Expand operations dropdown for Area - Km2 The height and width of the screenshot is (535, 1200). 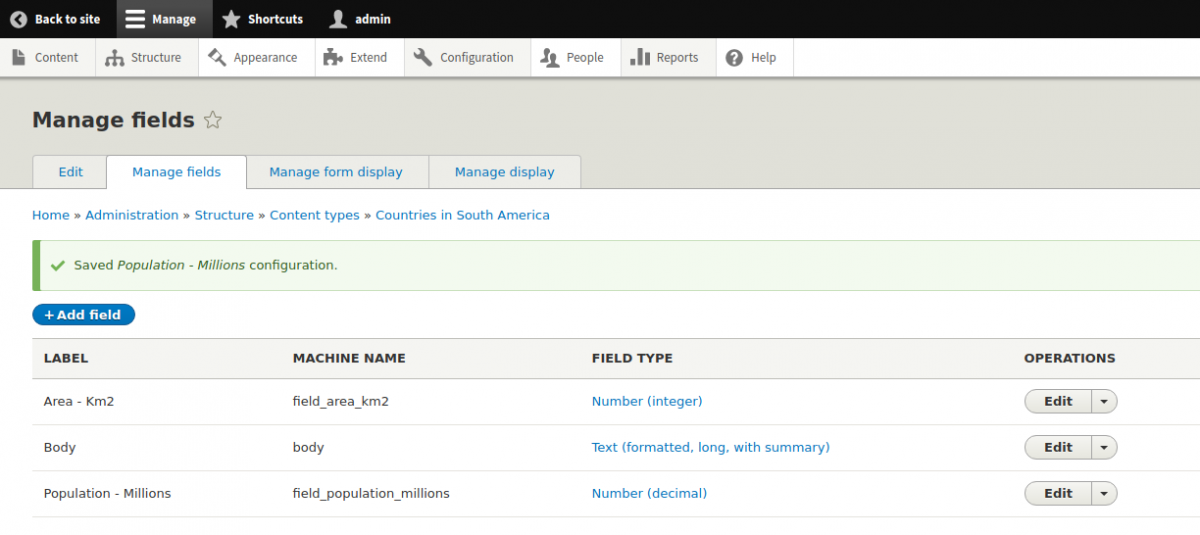(x=1104, y=401)
